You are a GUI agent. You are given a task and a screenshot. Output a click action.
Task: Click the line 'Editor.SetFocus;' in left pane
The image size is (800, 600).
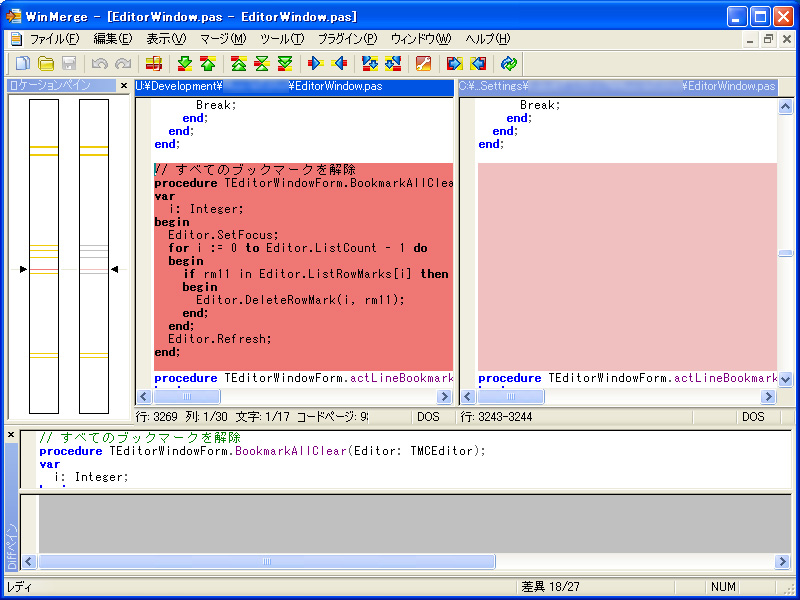click(x=223, y=235)
